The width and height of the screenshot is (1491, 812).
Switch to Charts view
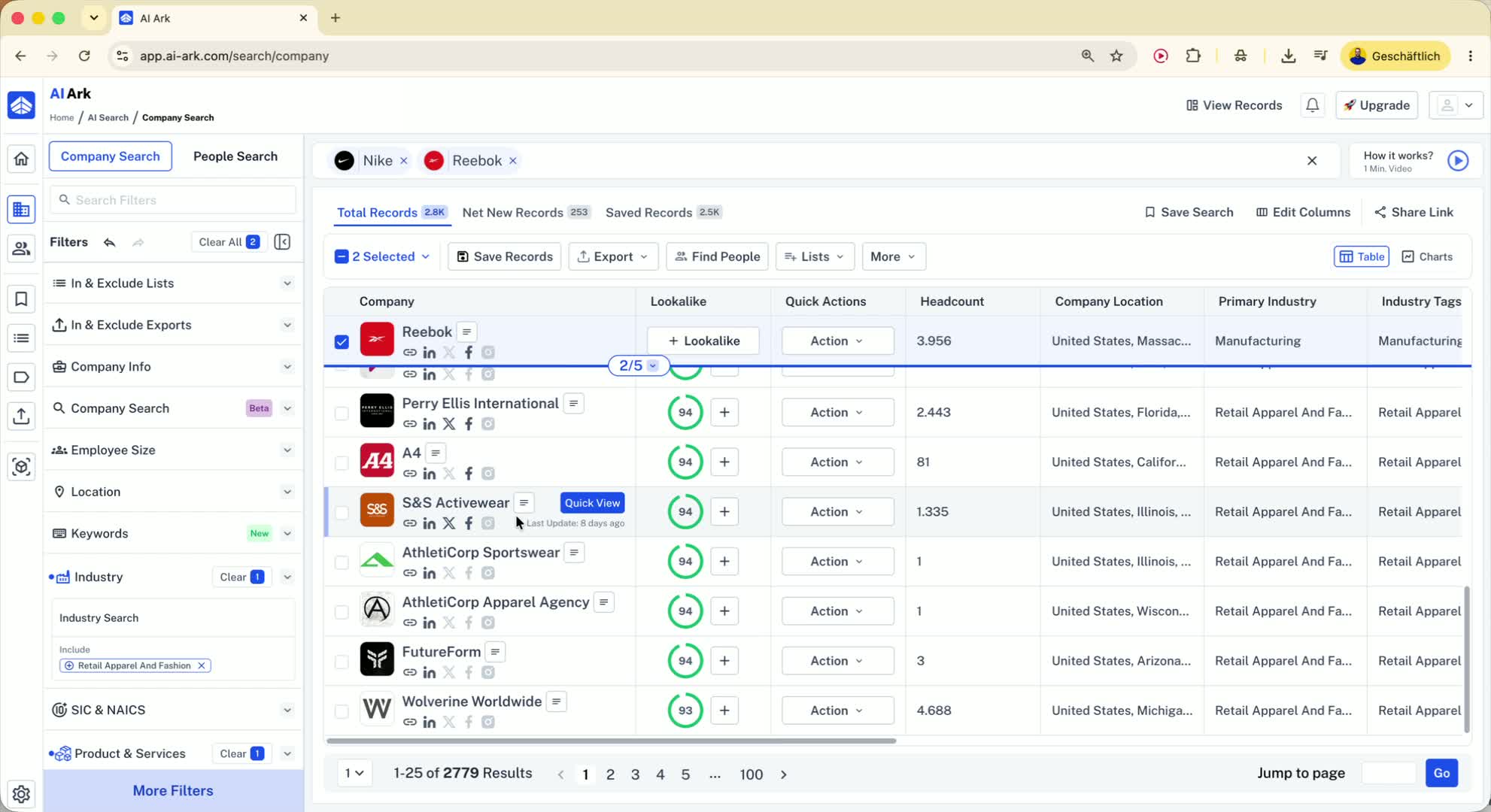[1427, 256]
